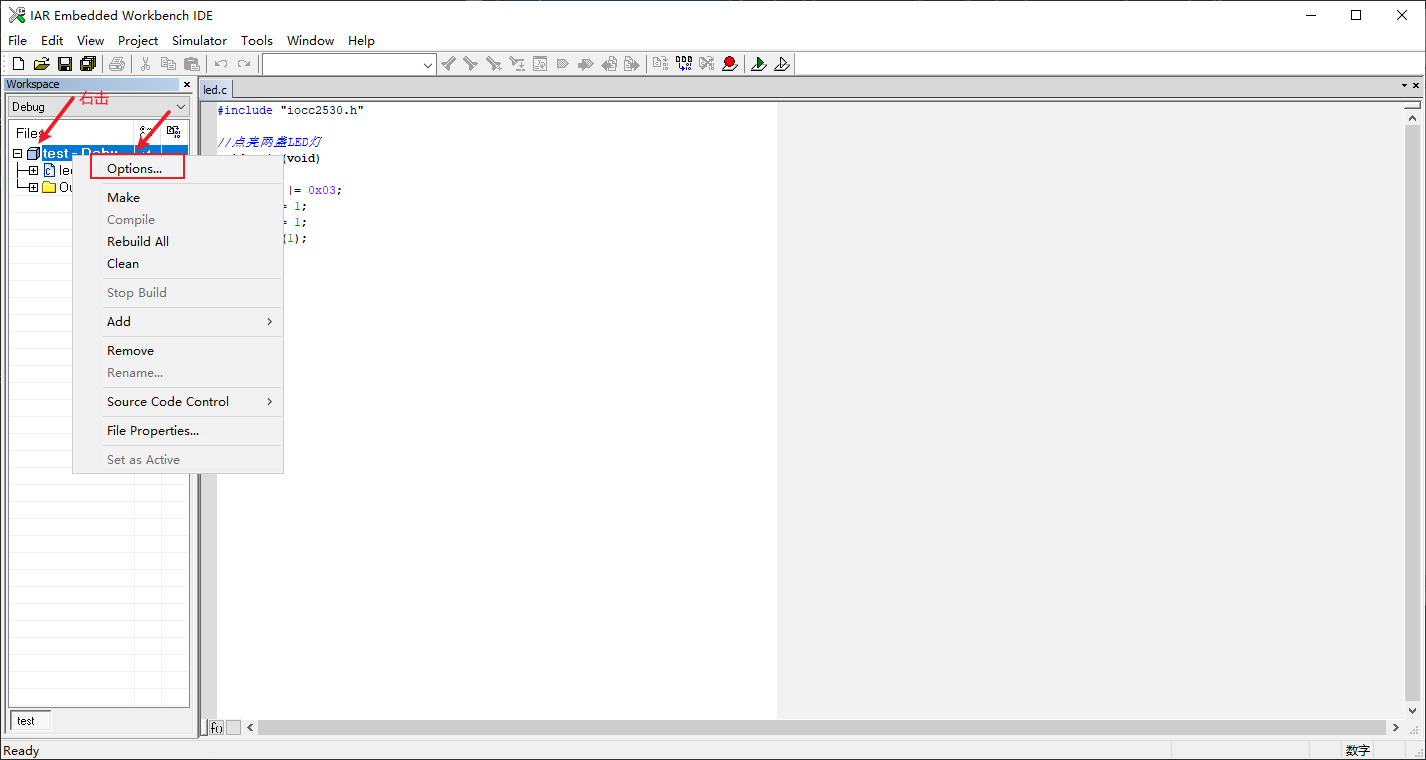Click the blue cube project icon in workspace

pyautogui.click(x=34, y=154)
